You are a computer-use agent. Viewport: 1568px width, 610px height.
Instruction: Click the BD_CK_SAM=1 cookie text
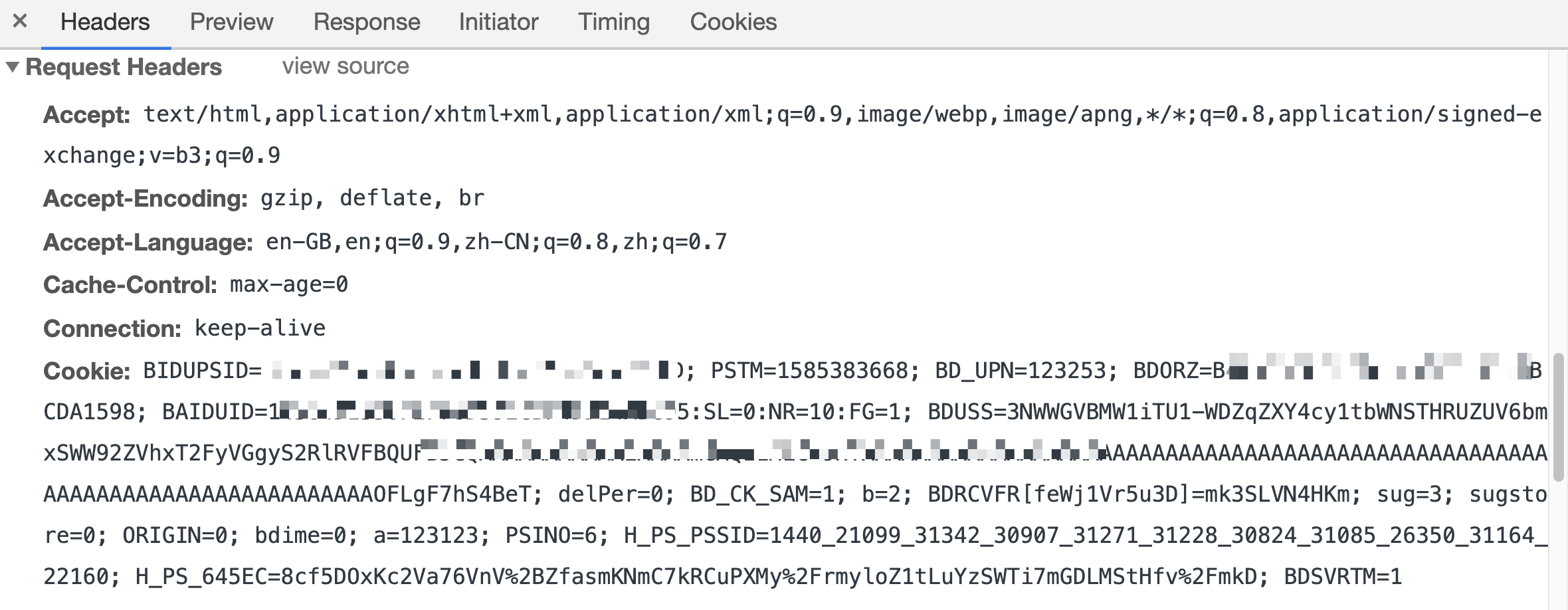click(767, 494)
